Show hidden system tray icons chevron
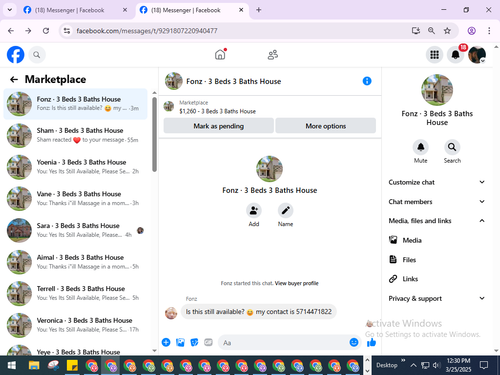The width and height of the screenshot is (500, 375). pyautogui.click(x=413, y=365)
